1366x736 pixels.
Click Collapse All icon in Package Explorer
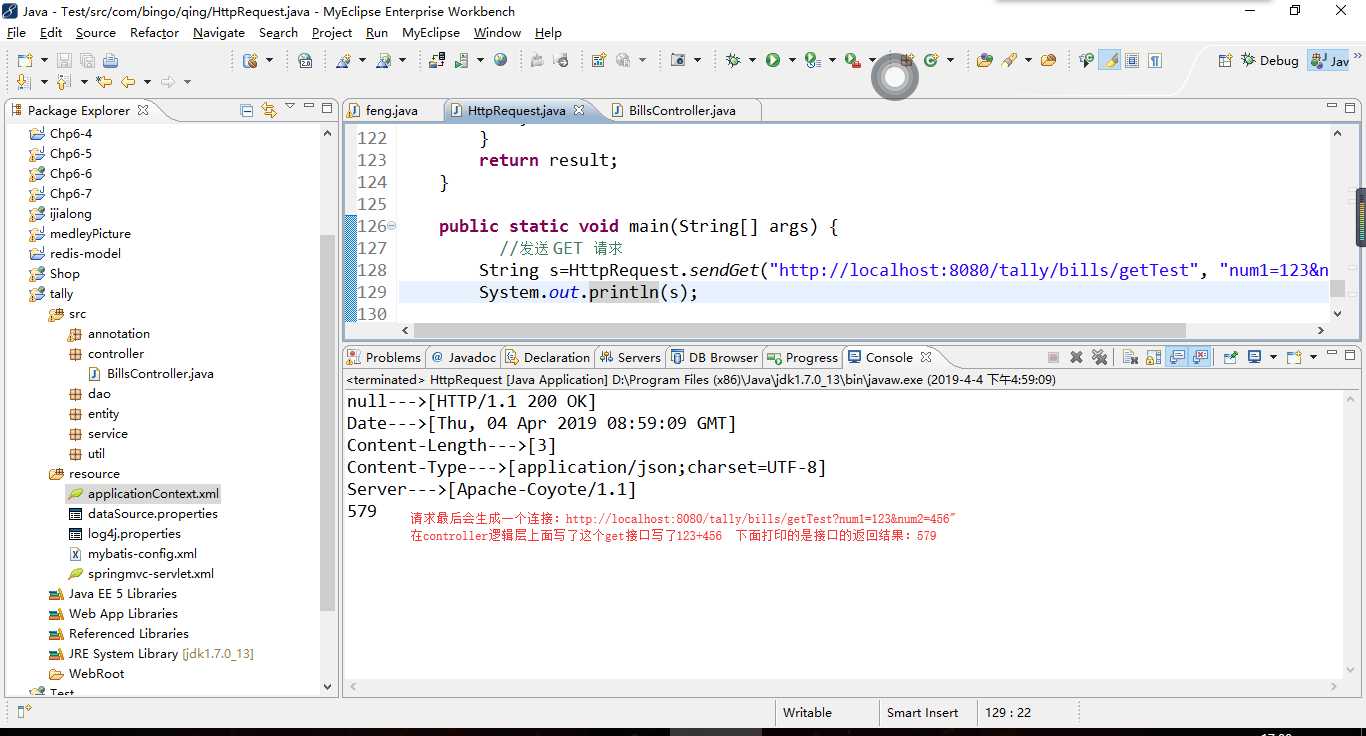[247, 110]
